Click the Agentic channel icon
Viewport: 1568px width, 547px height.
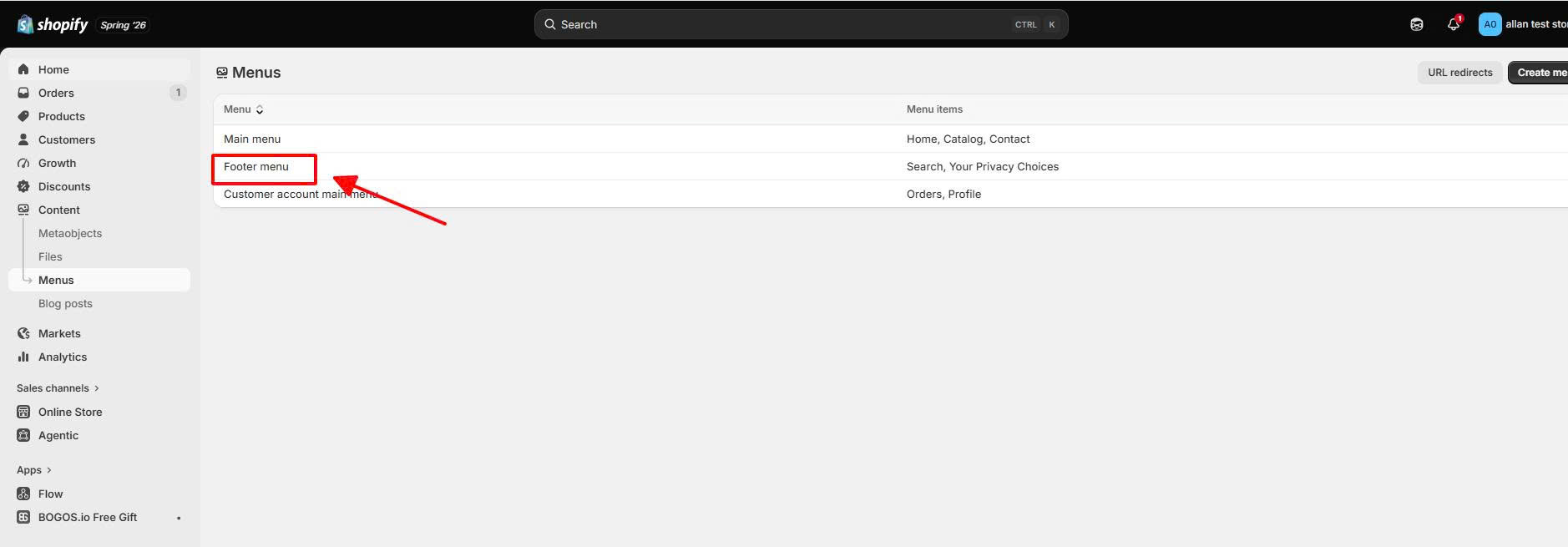[23, 435]
